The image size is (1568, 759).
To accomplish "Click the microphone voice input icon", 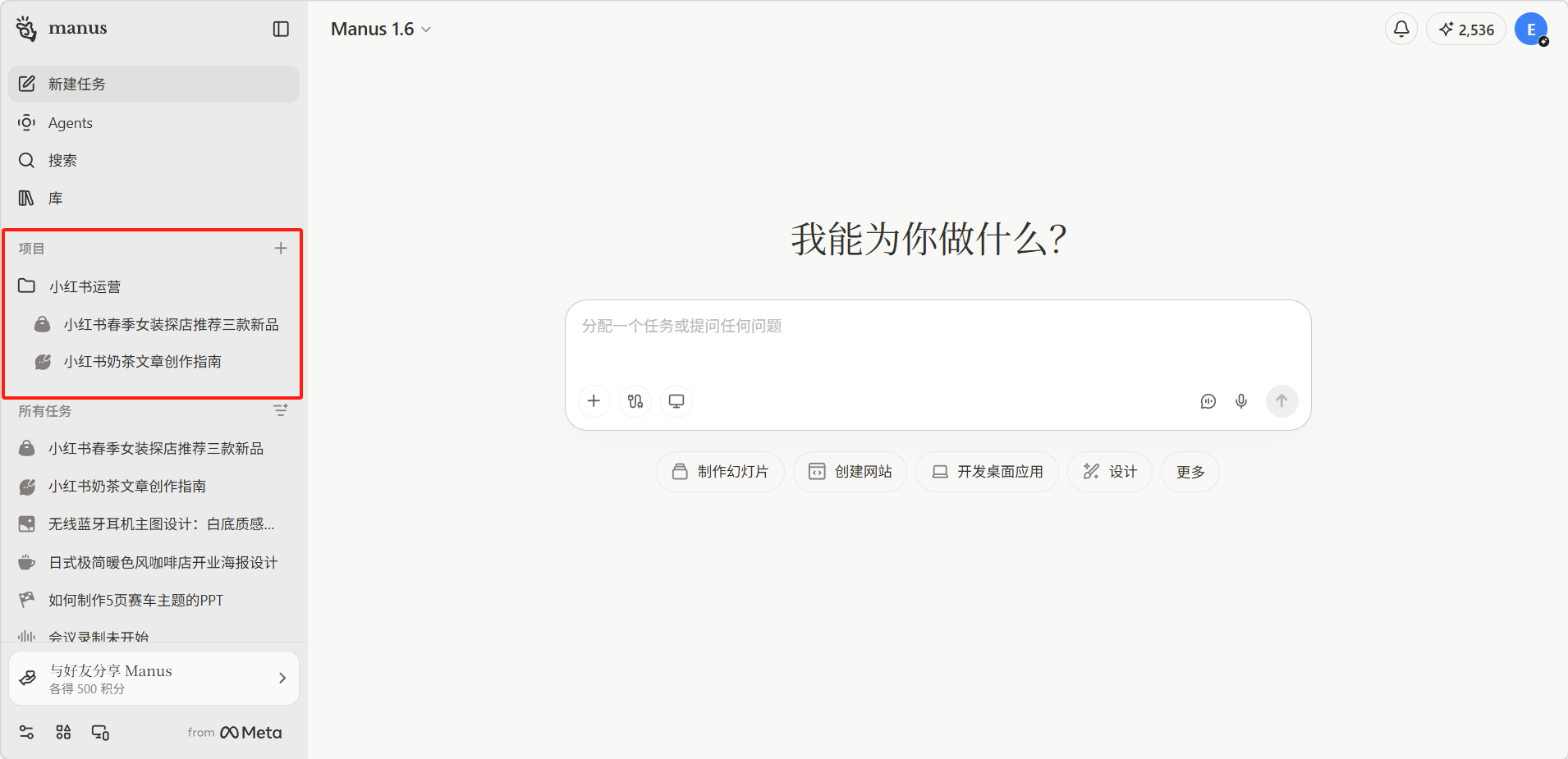I will pyautogui.click(x=1241, y=401).
